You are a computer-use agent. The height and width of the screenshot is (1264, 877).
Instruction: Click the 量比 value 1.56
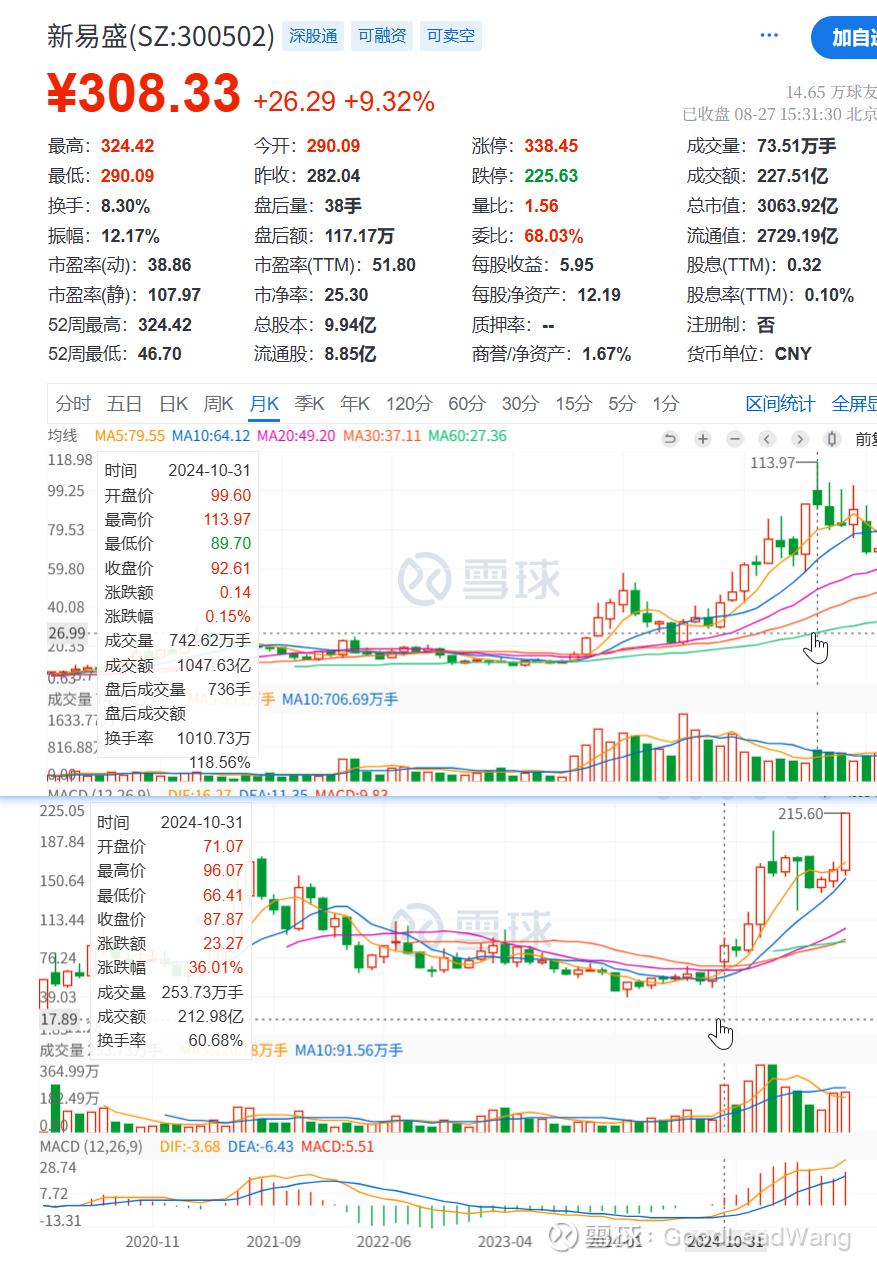(x=542, y=206)
